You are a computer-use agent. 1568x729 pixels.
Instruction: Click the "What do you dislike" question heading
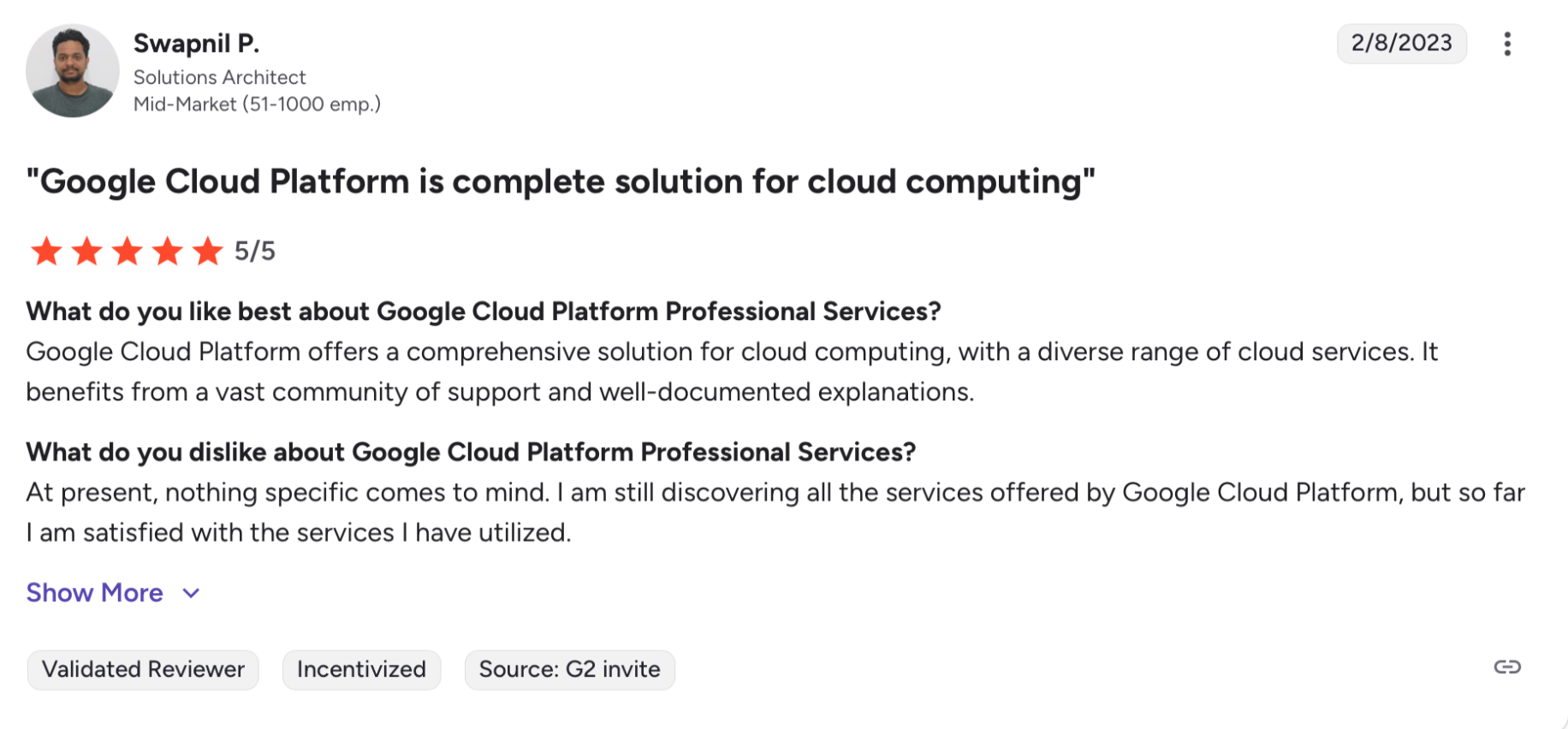[x=471, y=452]
